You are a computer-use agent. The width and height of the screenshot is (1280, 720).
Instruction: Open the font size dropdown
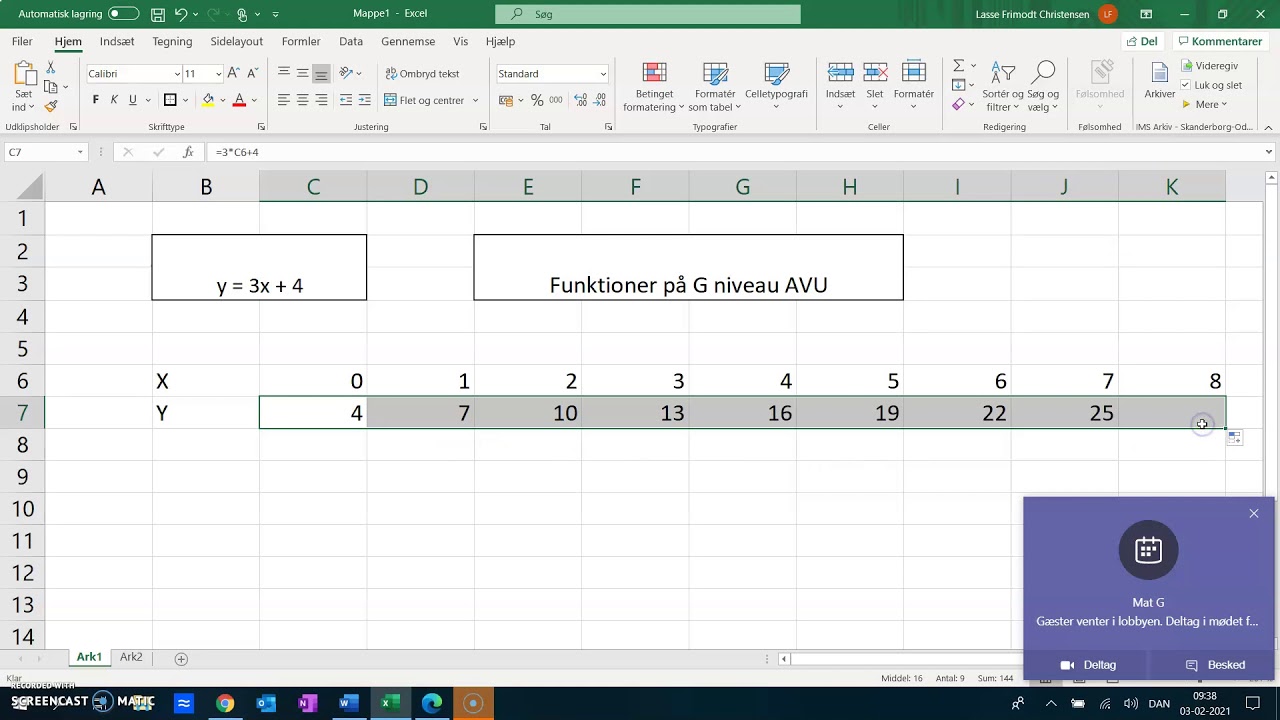click(218, 74)
